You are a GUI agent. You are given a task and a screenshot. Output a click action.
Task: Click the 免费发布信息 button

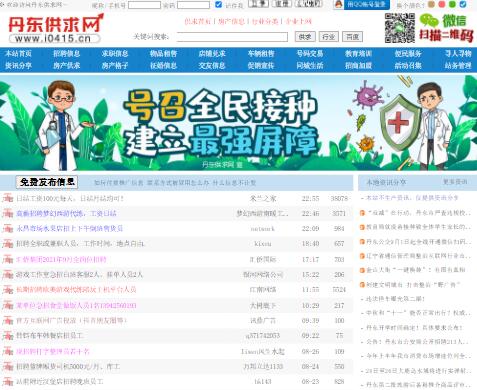47,182
